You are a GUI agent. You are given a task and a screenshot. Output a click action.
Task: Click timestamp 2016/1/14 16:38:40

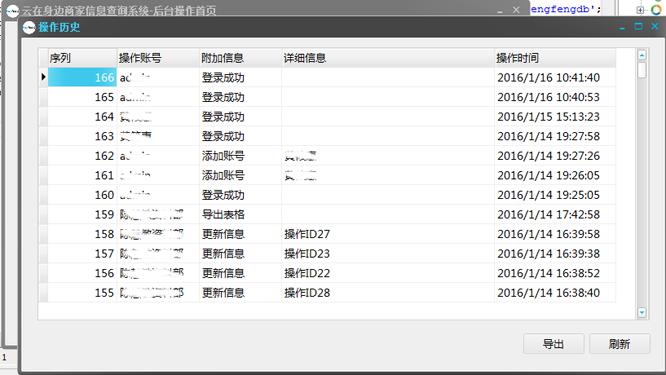pyautogui.click(x=548, y=293)
